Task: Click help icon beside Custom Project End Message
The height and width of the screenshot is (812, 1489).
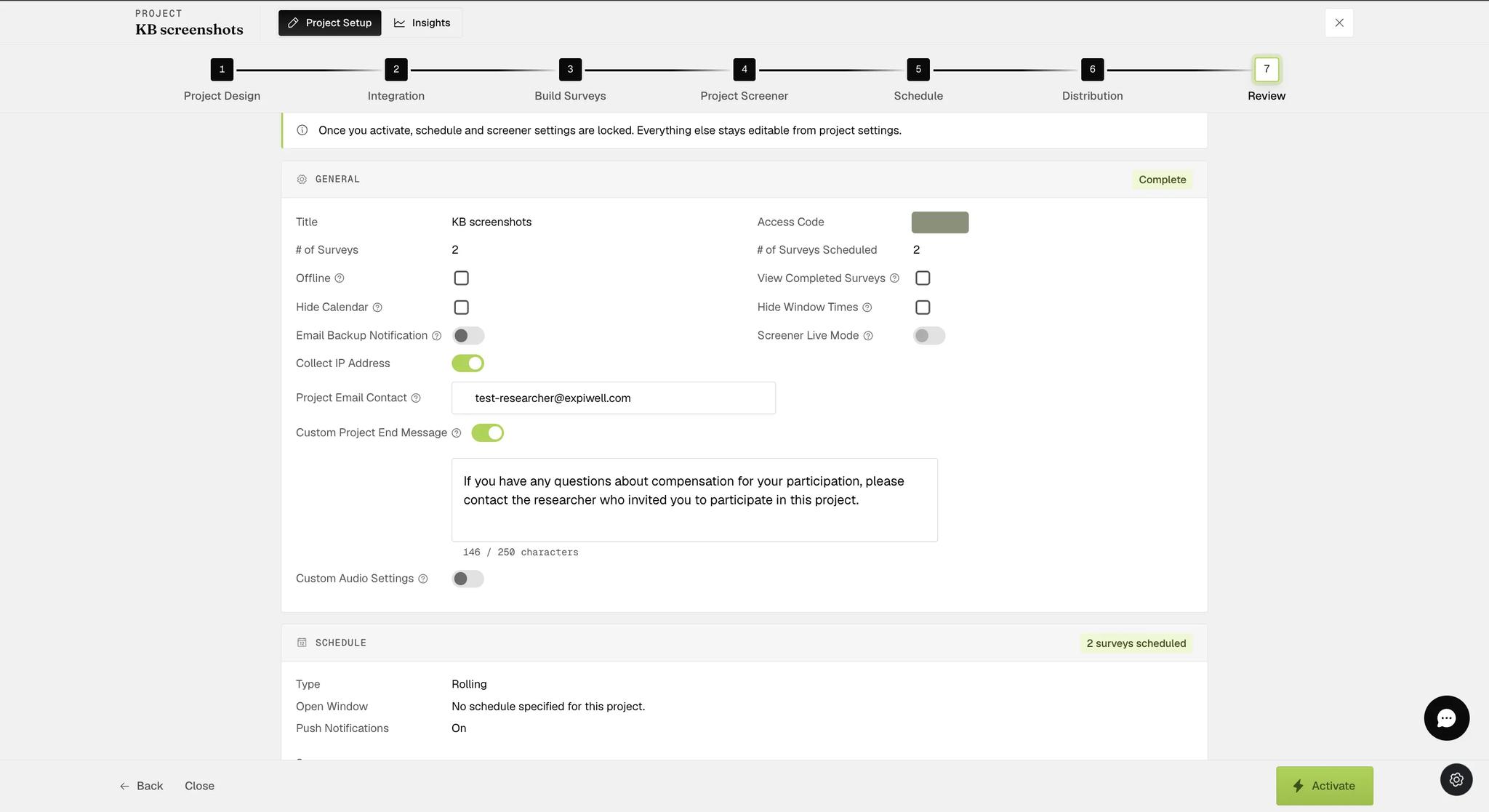Action: [457, 433]
